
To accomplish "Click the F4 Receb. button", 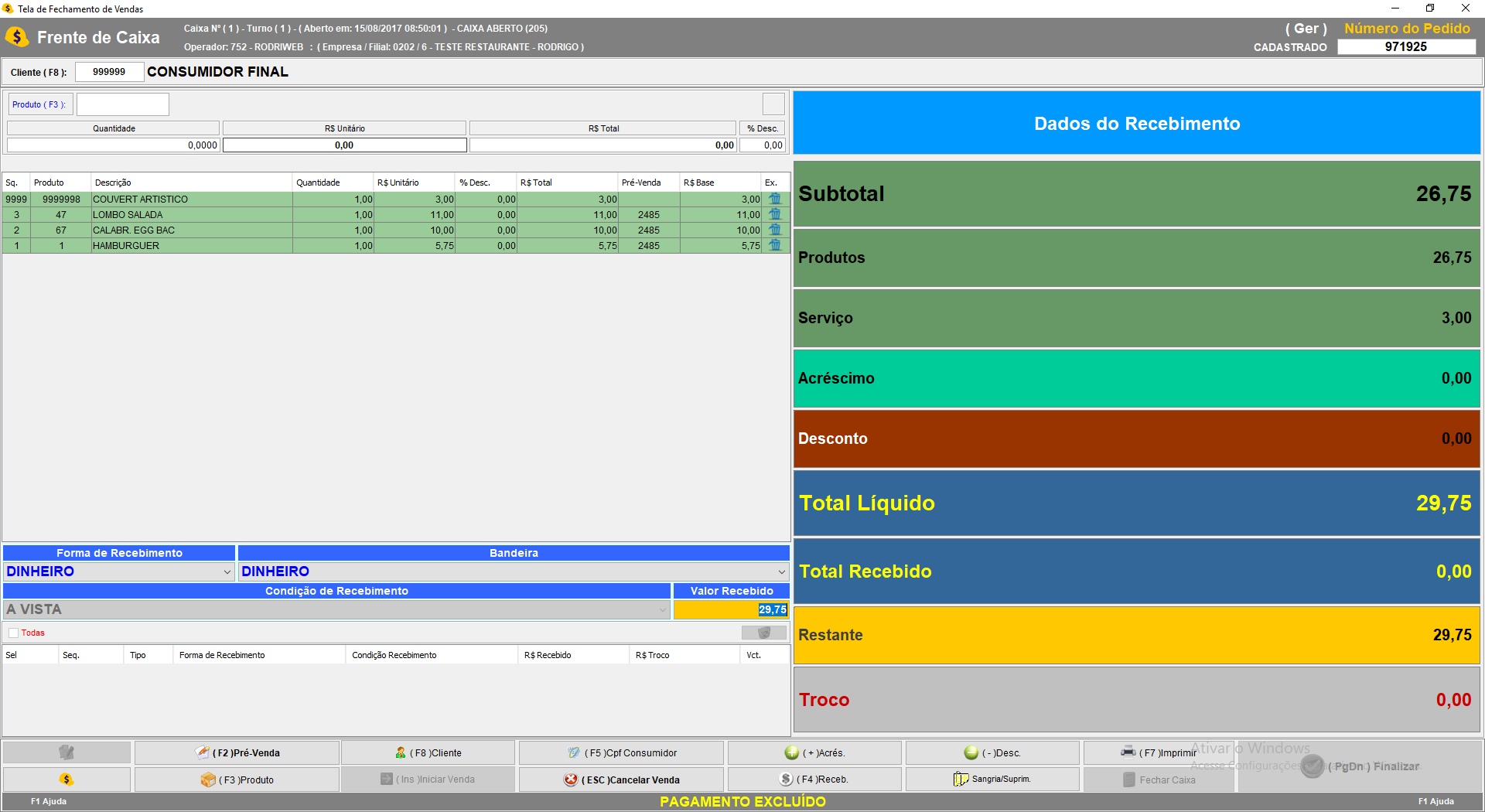I will click(x=814, y=780).
